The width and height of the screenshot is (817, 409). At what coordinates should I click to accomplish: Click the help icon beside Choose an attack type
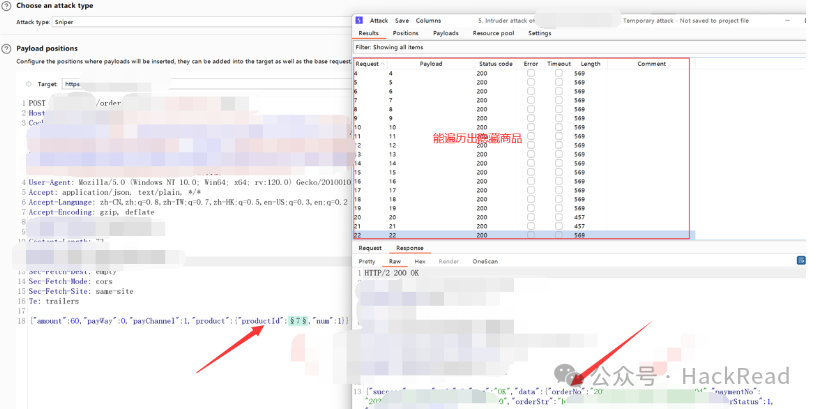7,6
